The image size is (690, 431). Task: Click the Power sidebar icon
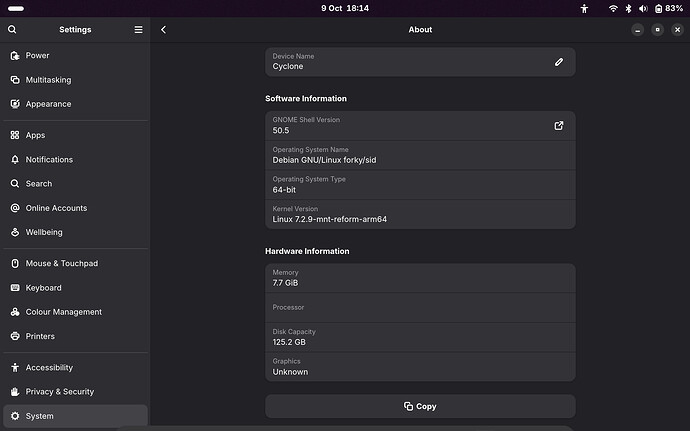[15, 55]
